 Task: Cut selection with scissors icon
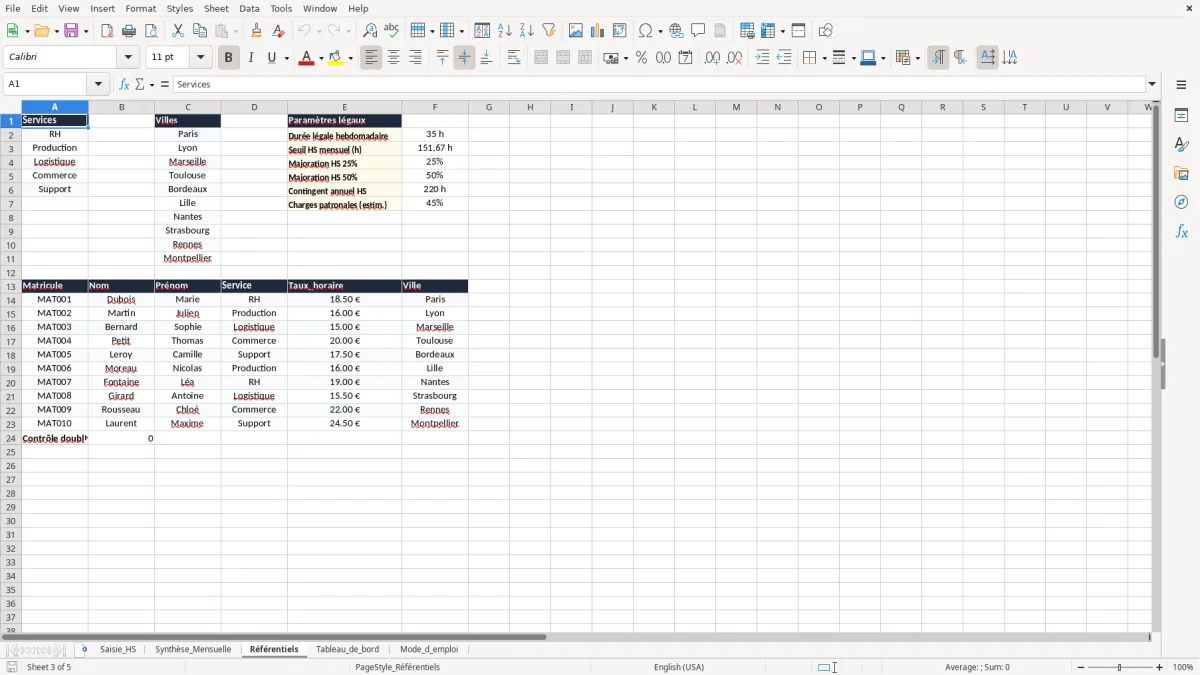[178, 31]
